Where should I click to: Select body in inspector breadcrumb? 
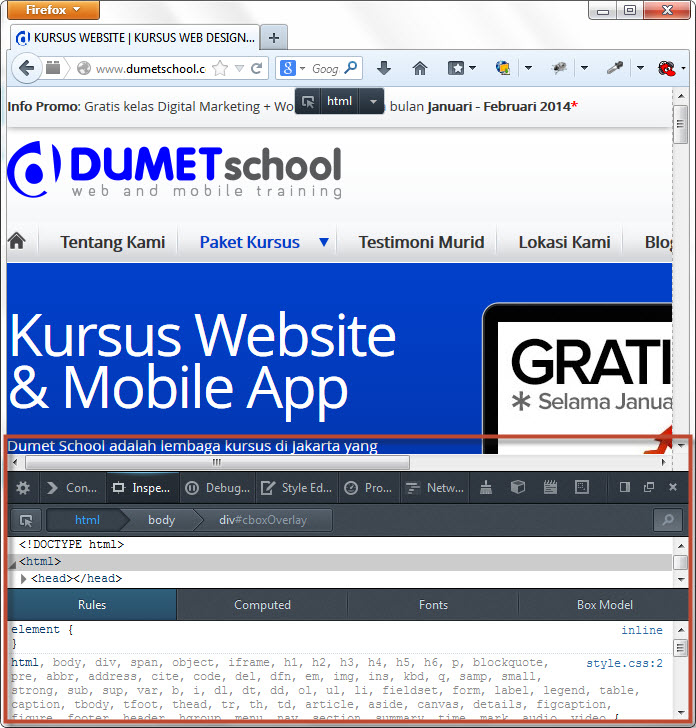161,520
